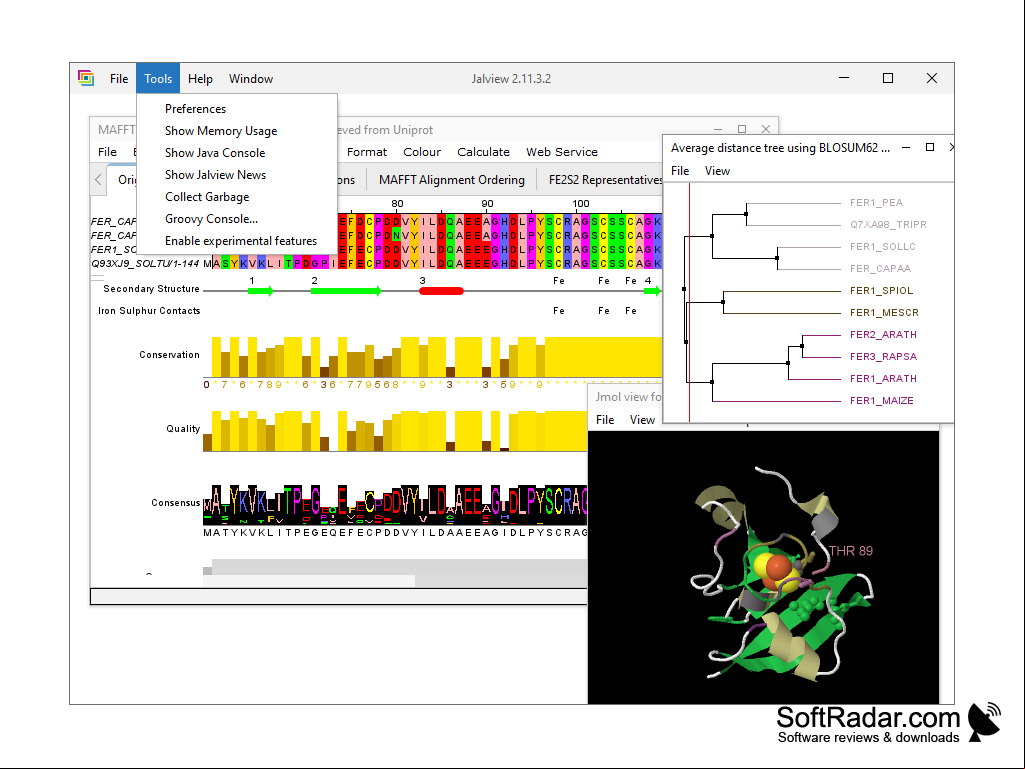1025x769 pixels.
Task: Click the THR 89 label in Jmol view
Action: [851, 551]
